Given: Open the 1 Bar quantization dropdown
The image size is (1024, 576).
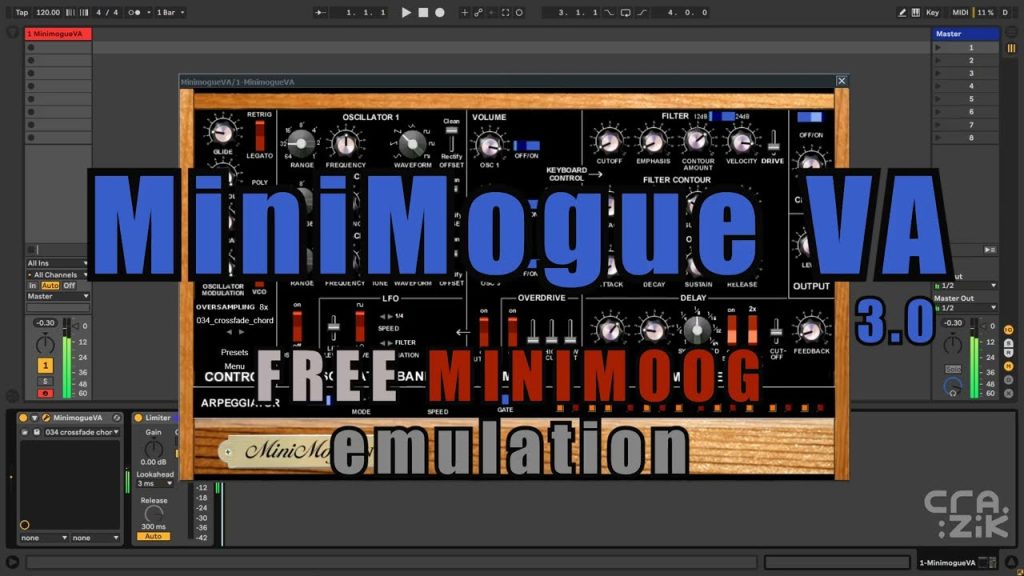Looking at the screenshot, I should (170, 12).
